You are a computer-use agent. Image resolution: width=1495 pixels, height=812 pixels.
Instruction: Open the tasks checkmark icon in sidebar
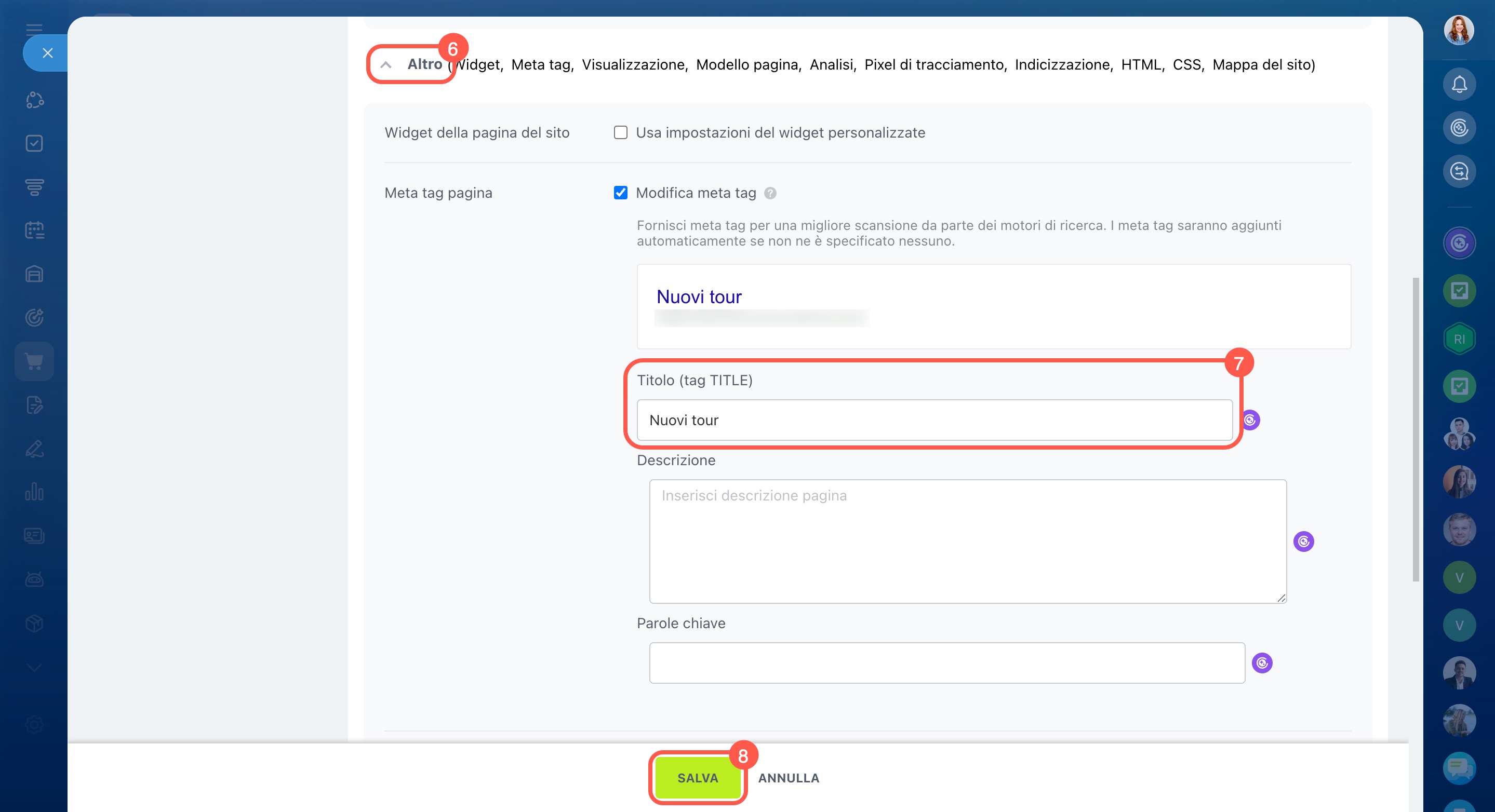[34, 143]
